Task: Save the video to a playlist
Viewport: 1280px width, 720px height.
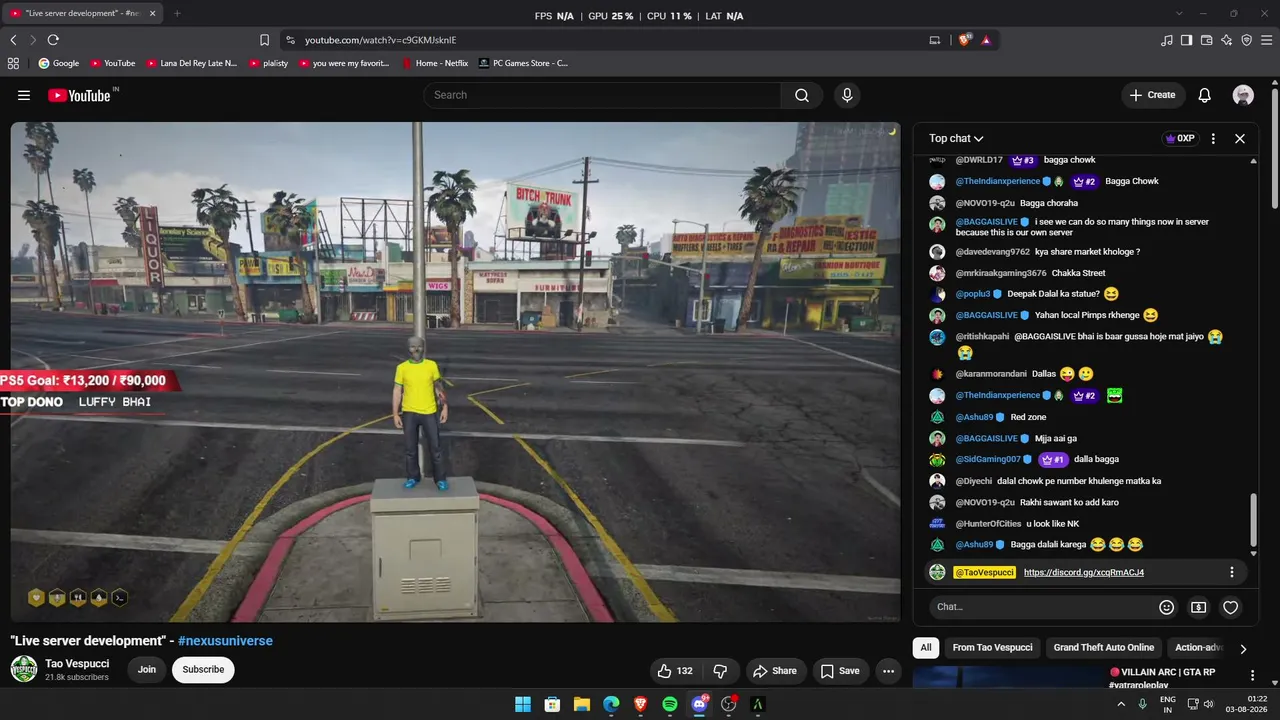Action: (840, 671)
